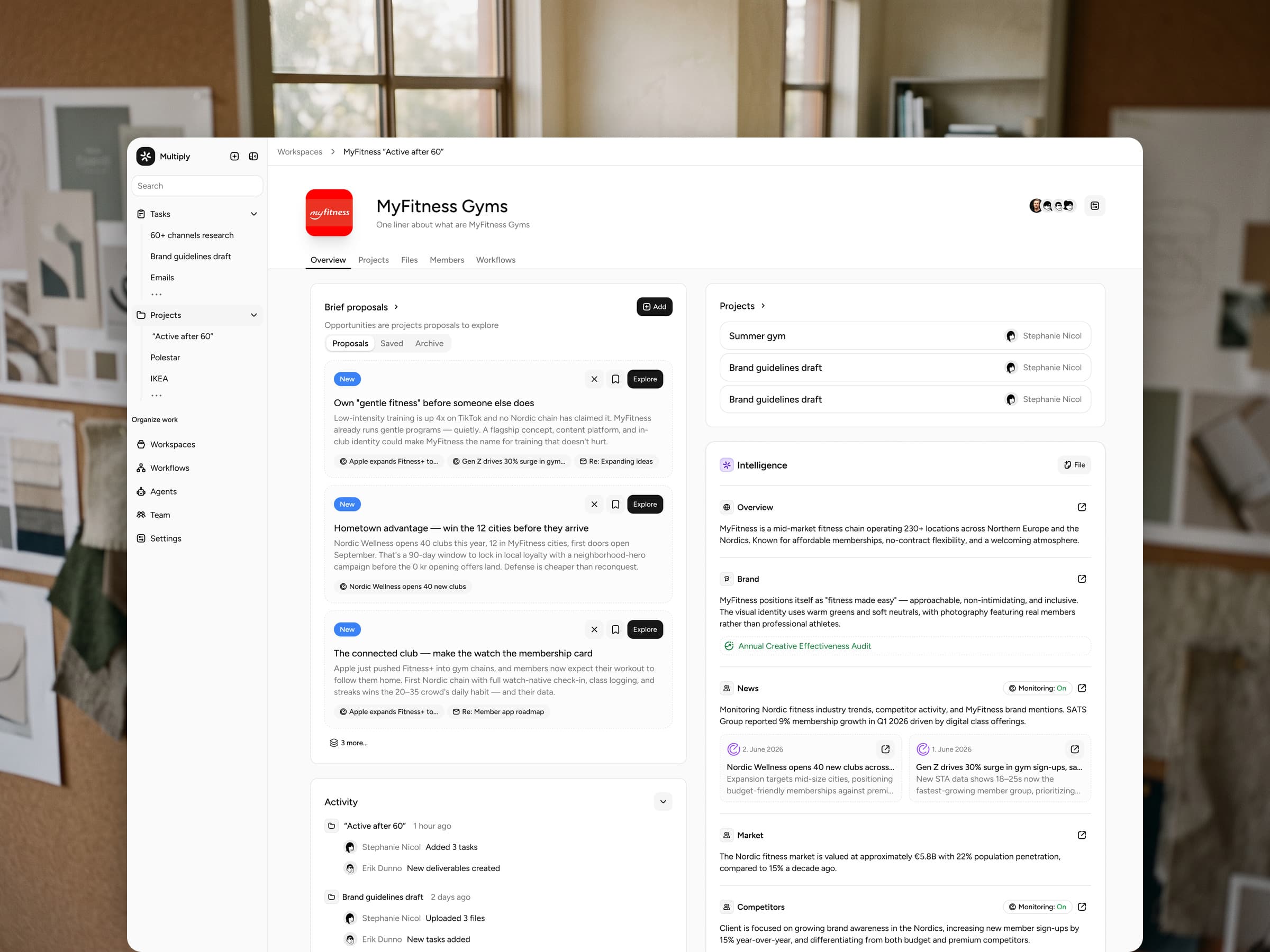This screenshot has height=952, width=1270.
Task: Click the Team icon in sidebar
Action: click(141, 515)
